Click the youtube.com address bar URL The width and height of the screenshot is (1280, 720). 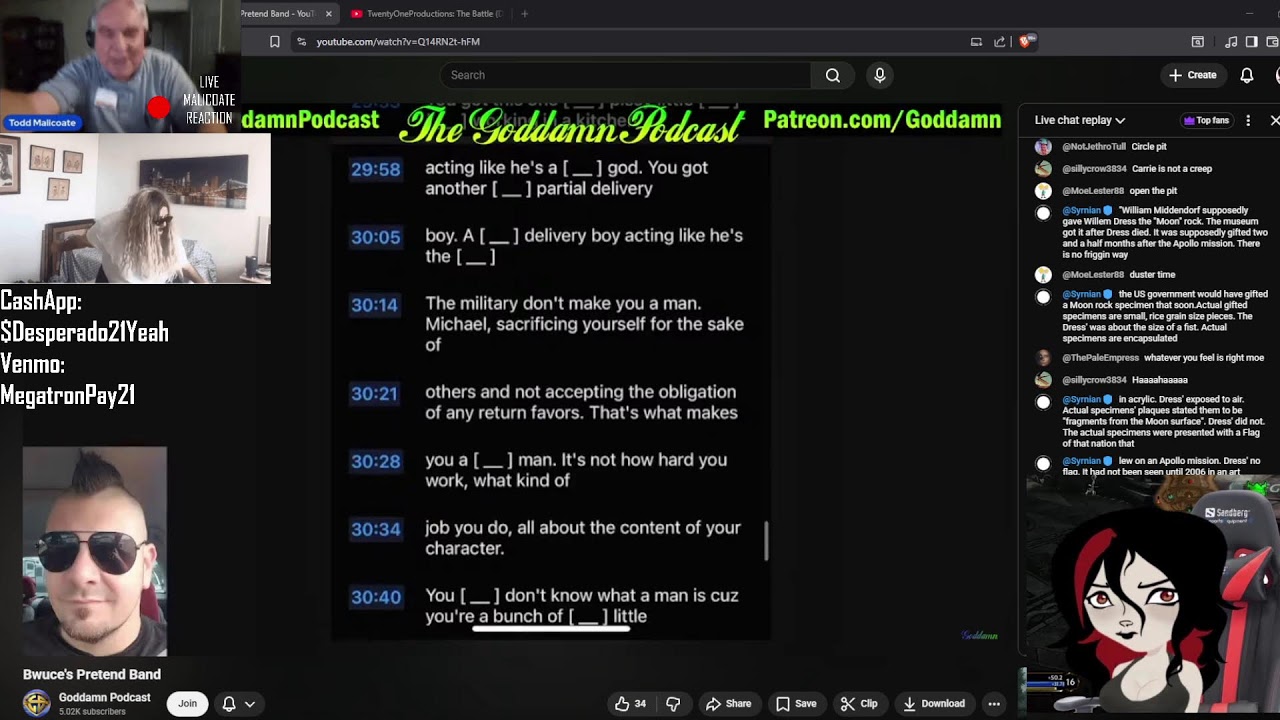398,42
